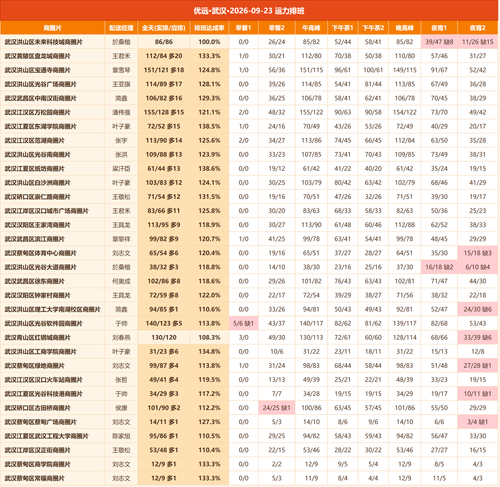This screenshot has width=500, height=487.
Task: Click the 午高峰 column header
Action: (311, 28)
